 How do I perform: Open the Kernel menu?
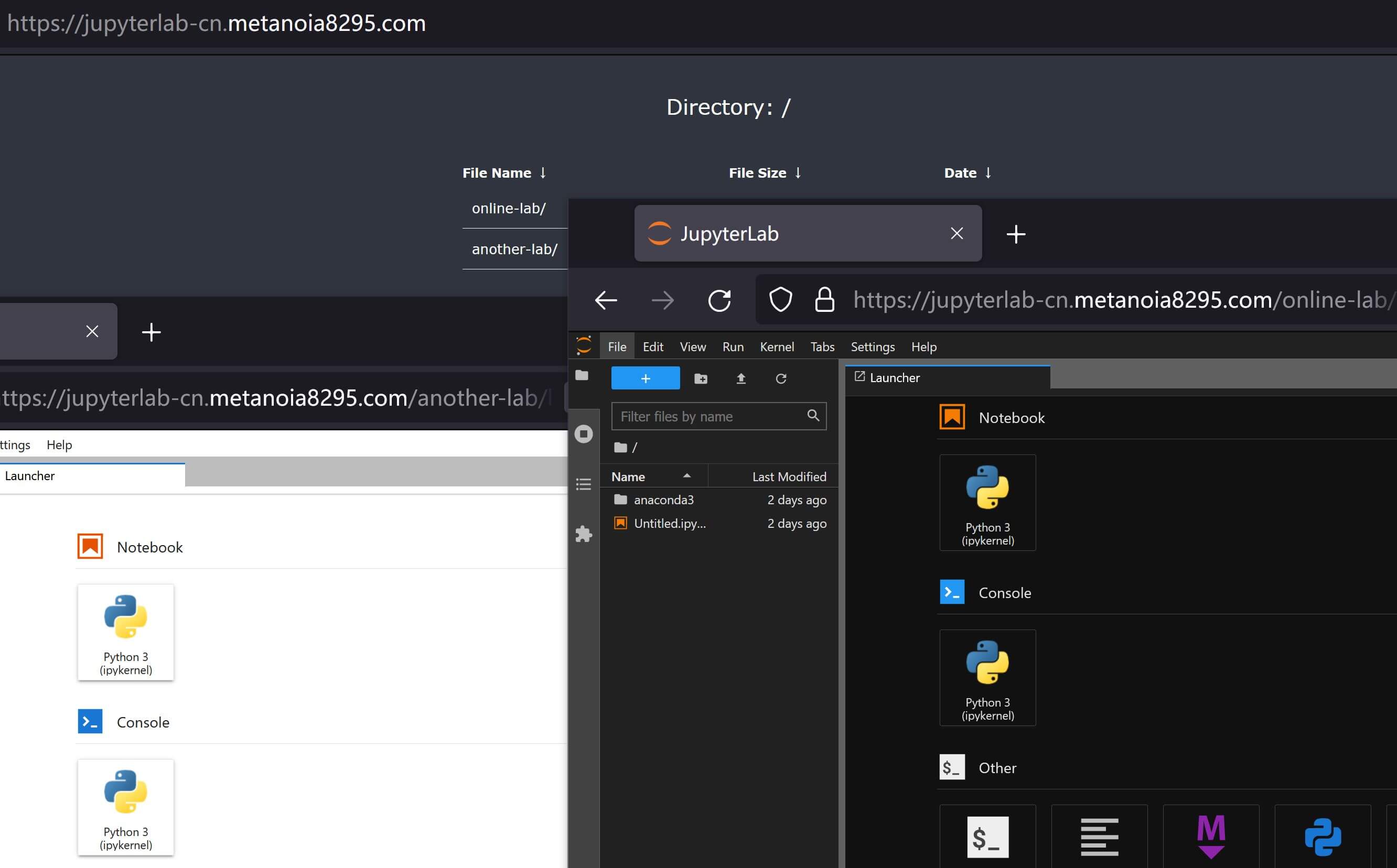click(777, 346)
